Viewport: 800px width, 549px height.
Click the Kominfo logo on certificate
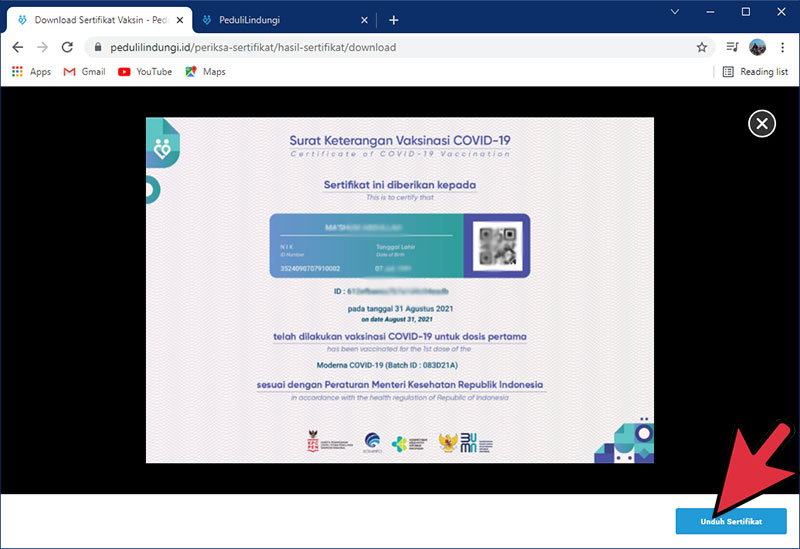(x=372, y=442)
